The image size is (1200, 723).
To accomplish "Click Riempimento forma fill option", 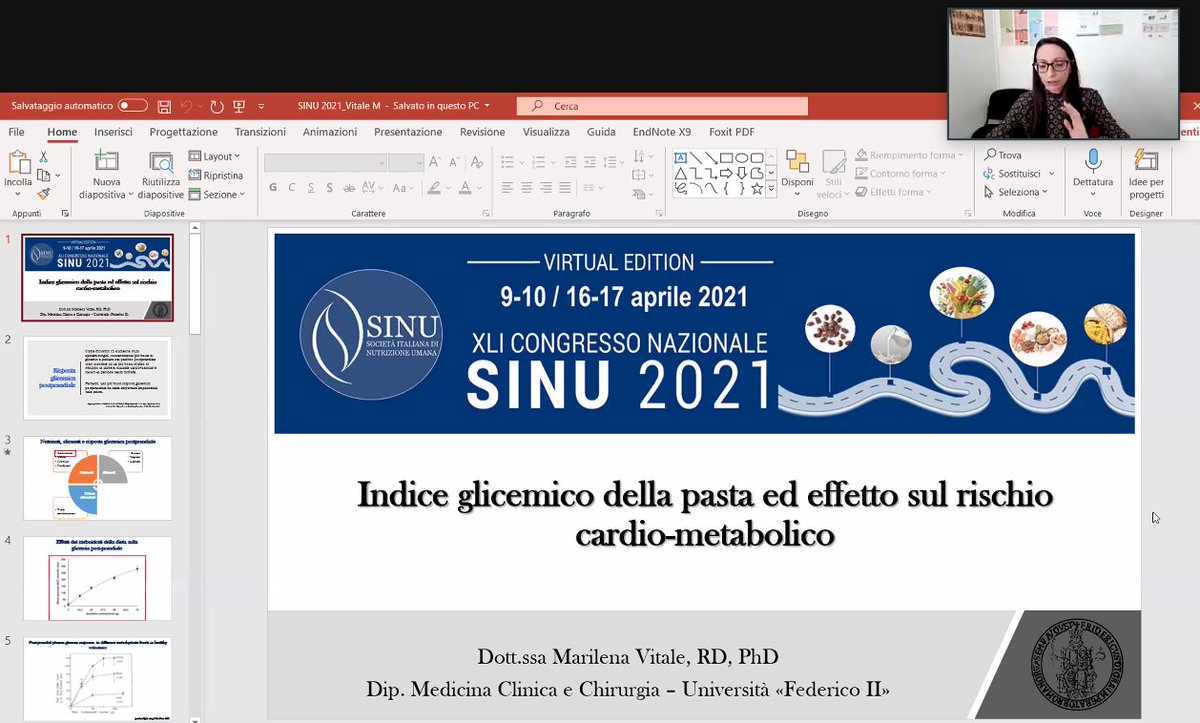I will coord(908,155).
